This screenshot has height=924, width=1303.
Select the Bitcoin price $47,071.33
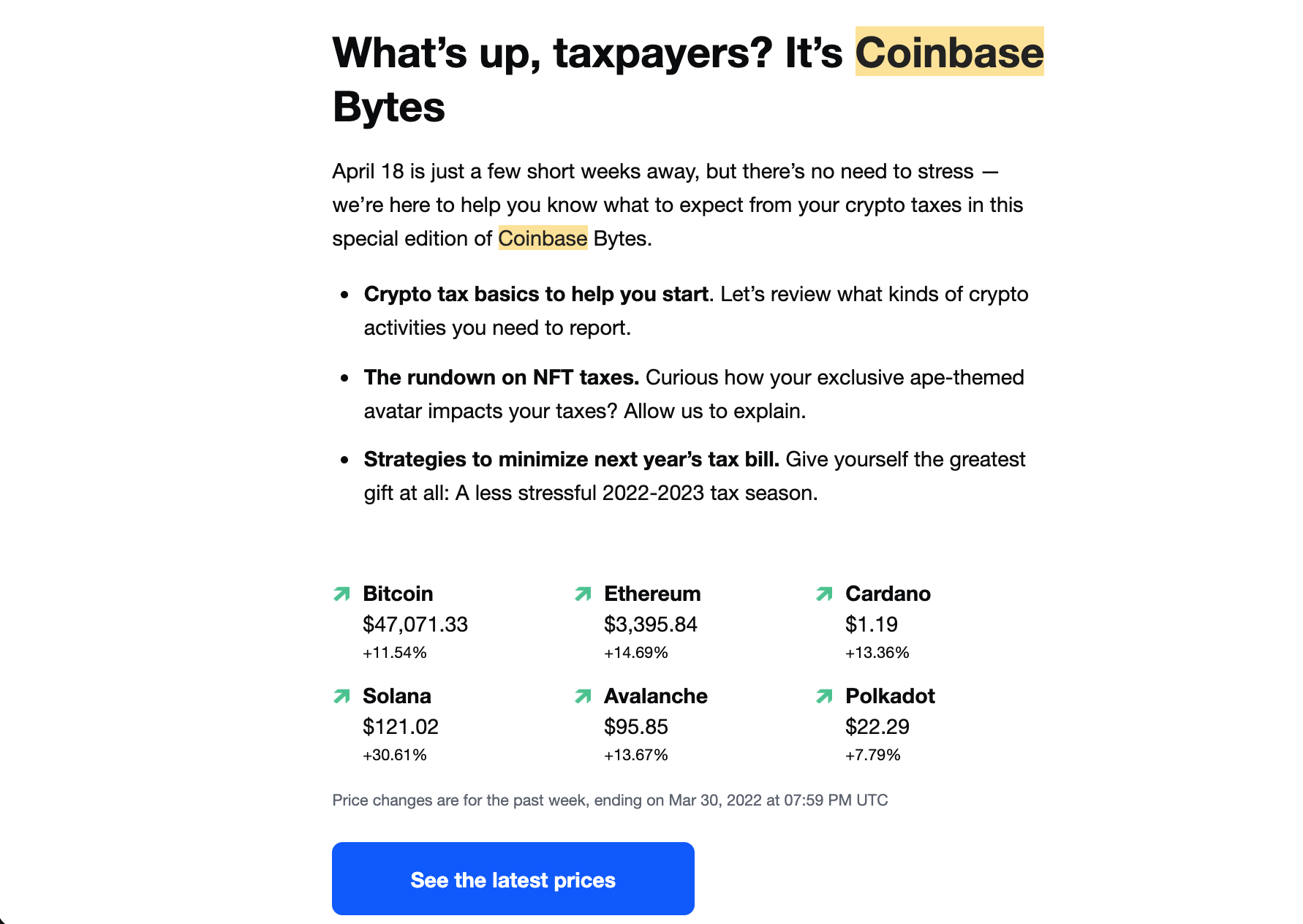click(x=415, y=625)
